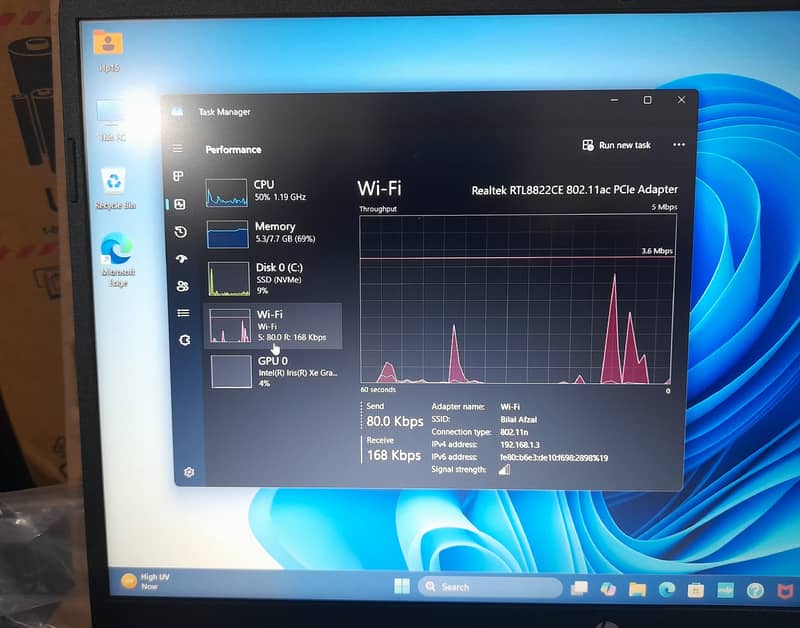Open the myHP app on taskbar

(x=725, y=590)
